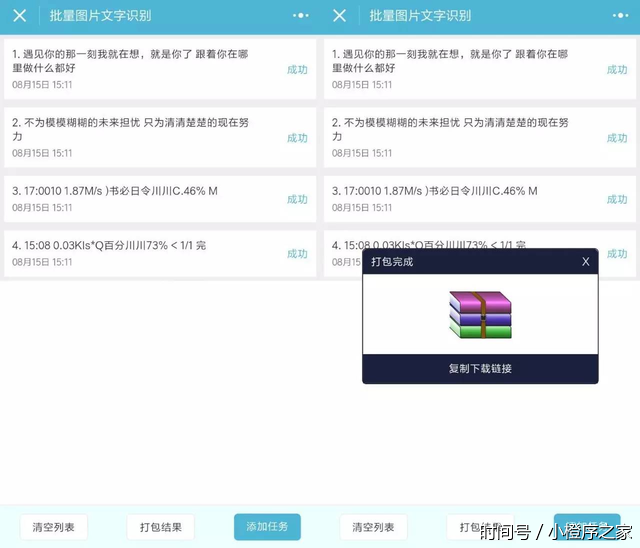Open the three-dot menu on the screen without the dialog

click(x=301, y=16)
